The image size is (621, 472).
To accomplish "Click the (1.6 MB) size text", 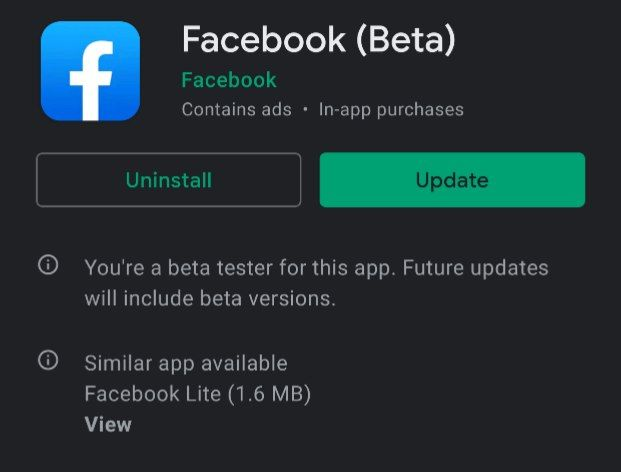I will [269, 394].
